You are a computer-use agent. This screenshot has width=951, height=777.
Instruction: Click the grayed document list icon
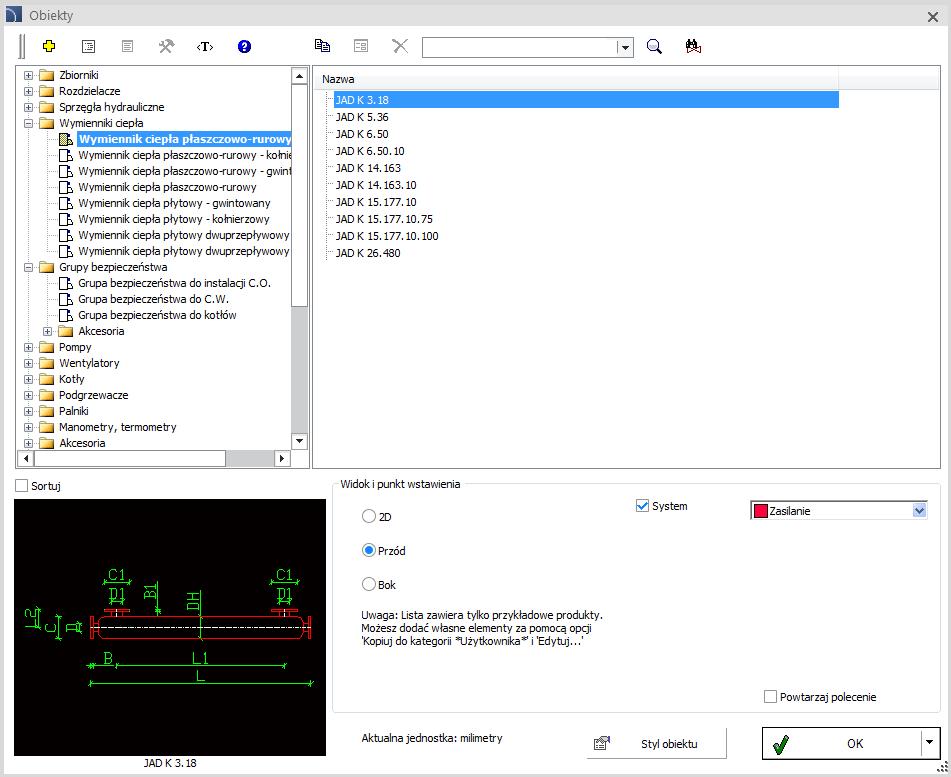[x=127, y=46]
